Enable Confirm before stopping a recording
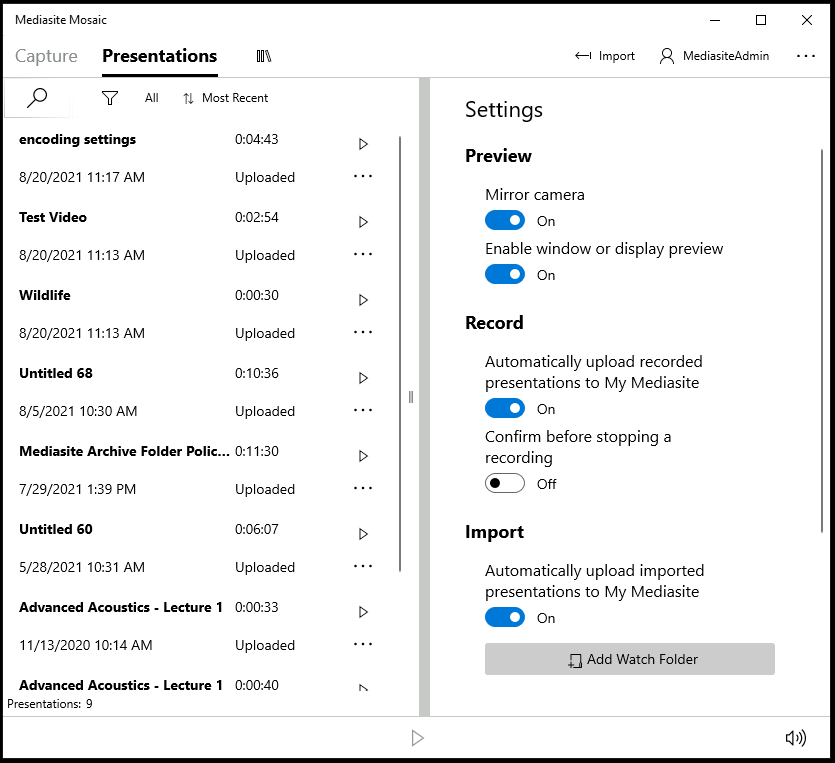Viewport: 835px width, 763px height. point(505,483)
